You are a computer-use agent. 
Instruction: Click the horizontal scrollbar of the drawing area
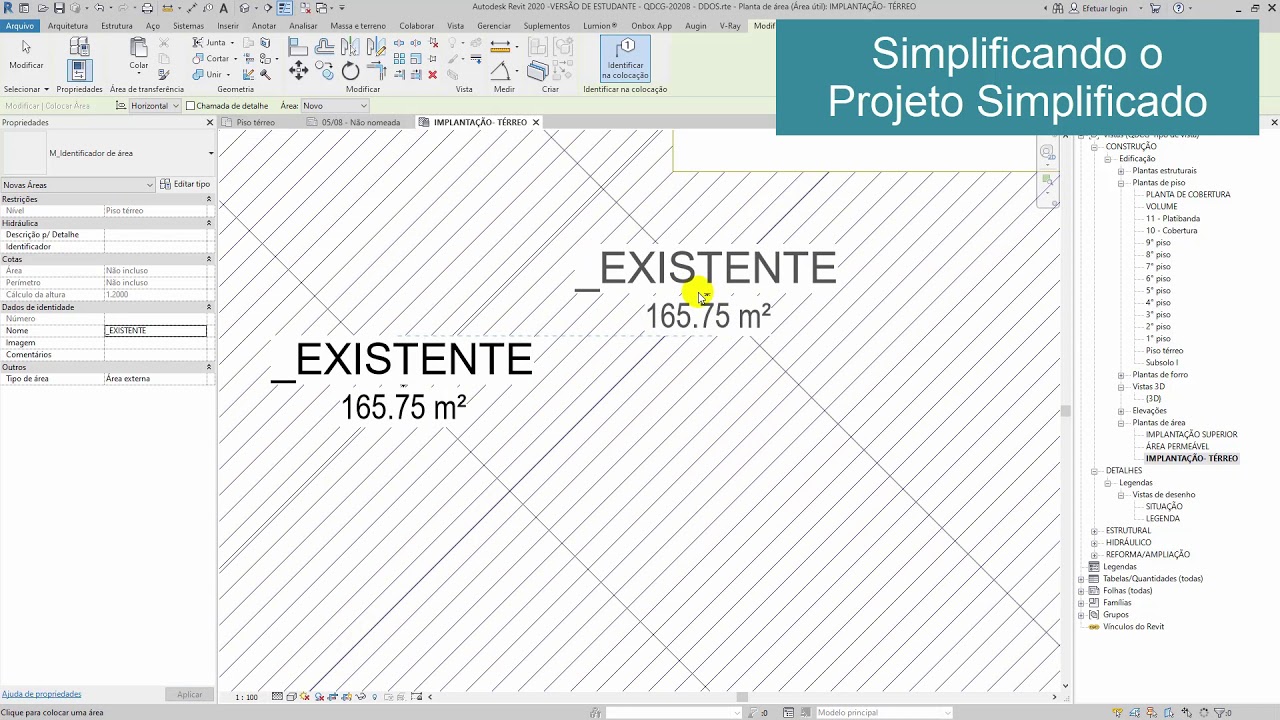[741, 697]
